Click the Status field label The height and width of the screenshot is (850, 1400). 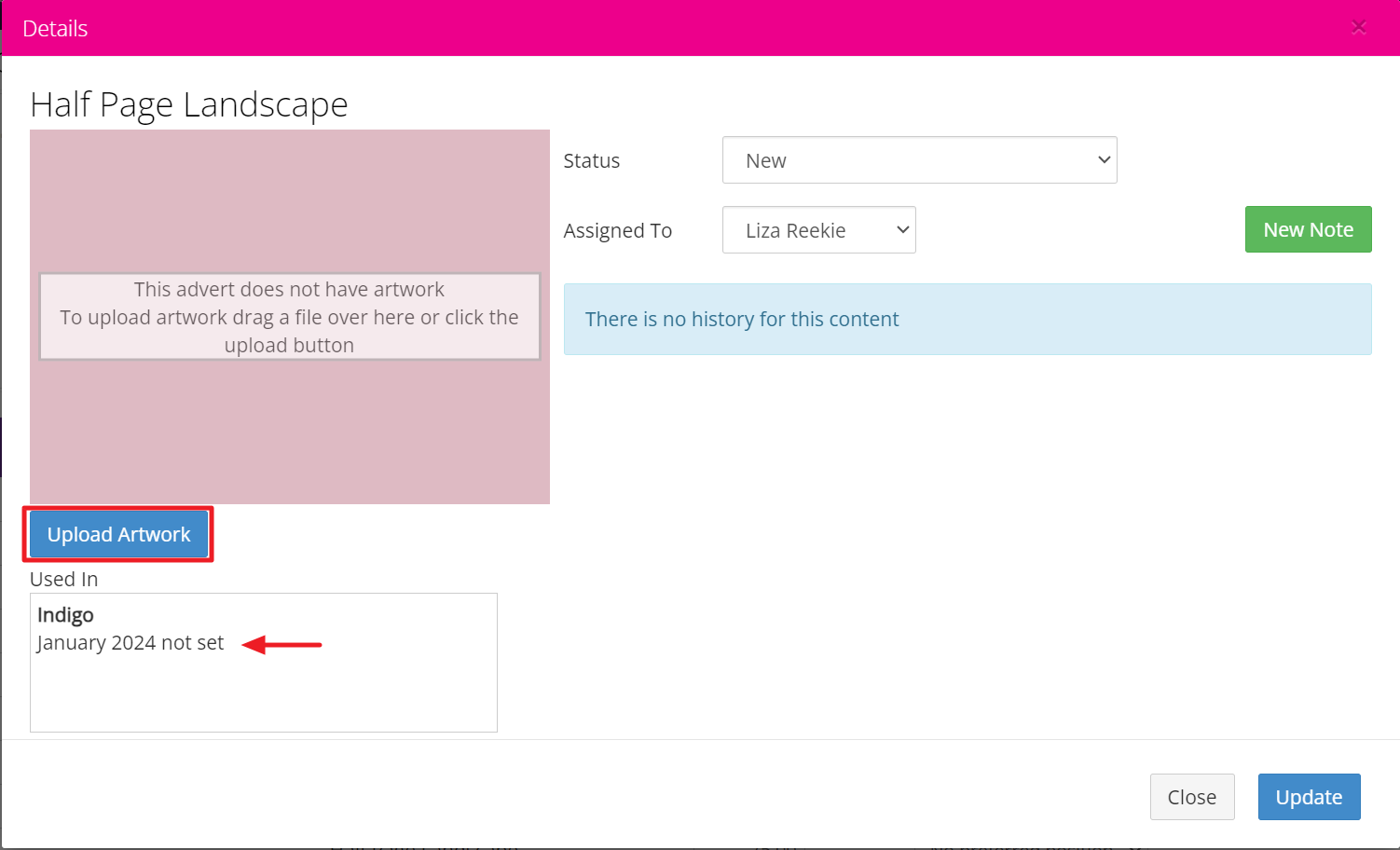point(591,161)
